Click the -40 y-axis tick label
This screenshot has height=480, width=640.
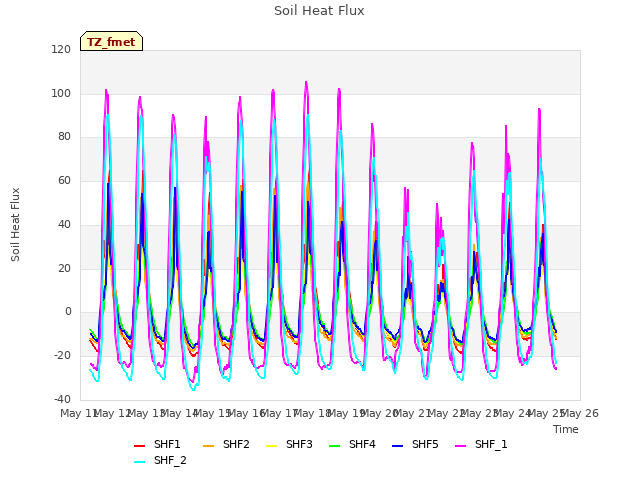tap(62, 399)
